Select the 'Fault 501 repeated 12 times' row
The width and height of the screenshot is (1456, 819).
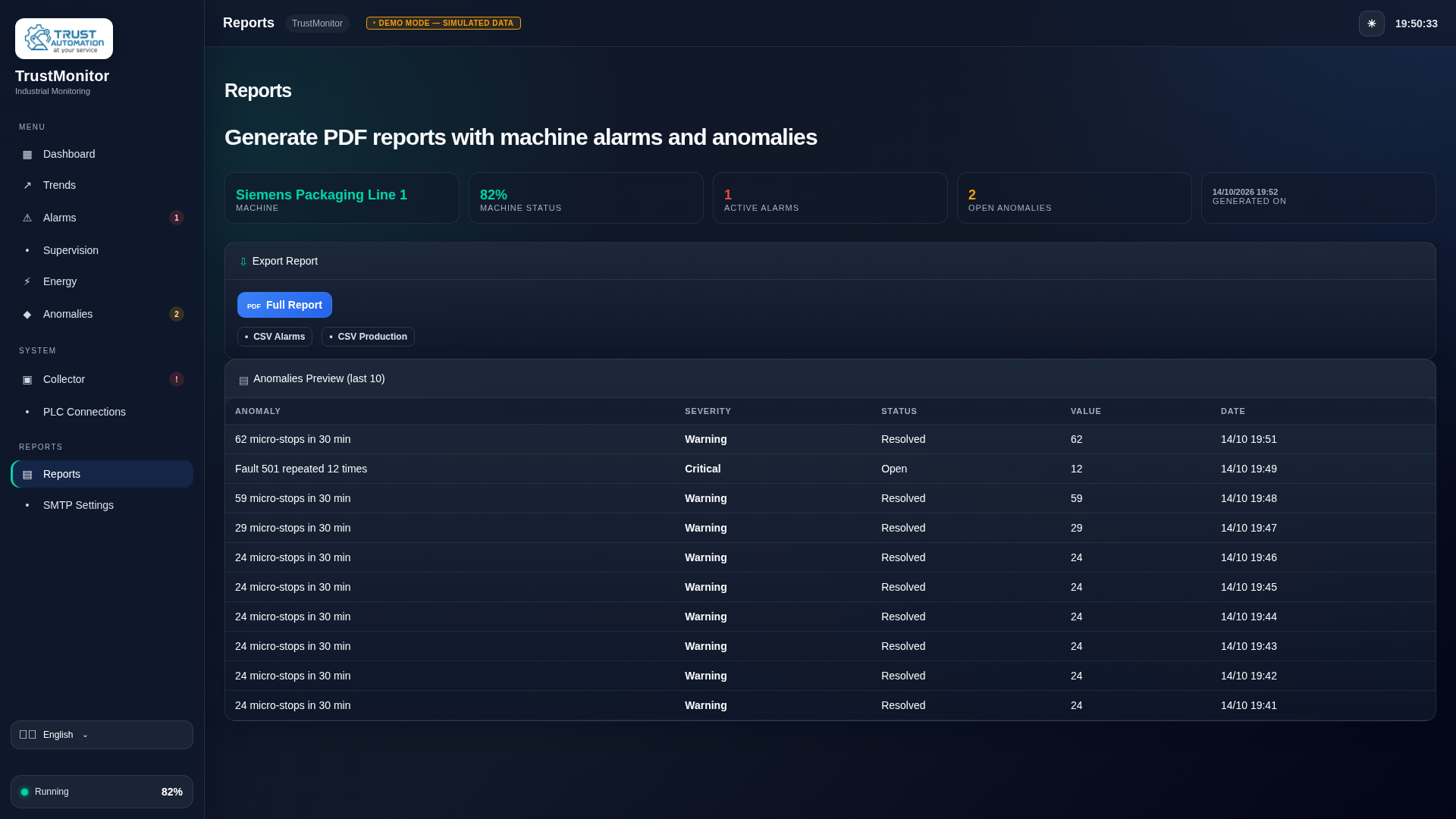click(x=830, y=469)
